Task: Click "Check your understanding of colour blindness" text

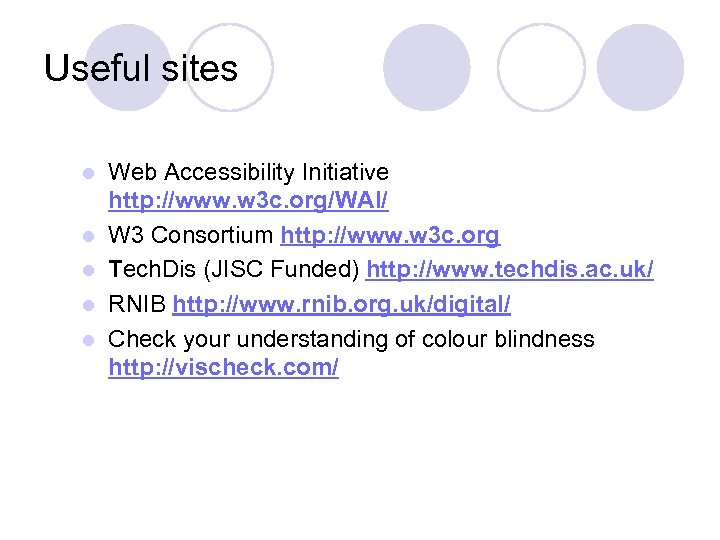Action: pyautogui.click(x=351, y=339)
